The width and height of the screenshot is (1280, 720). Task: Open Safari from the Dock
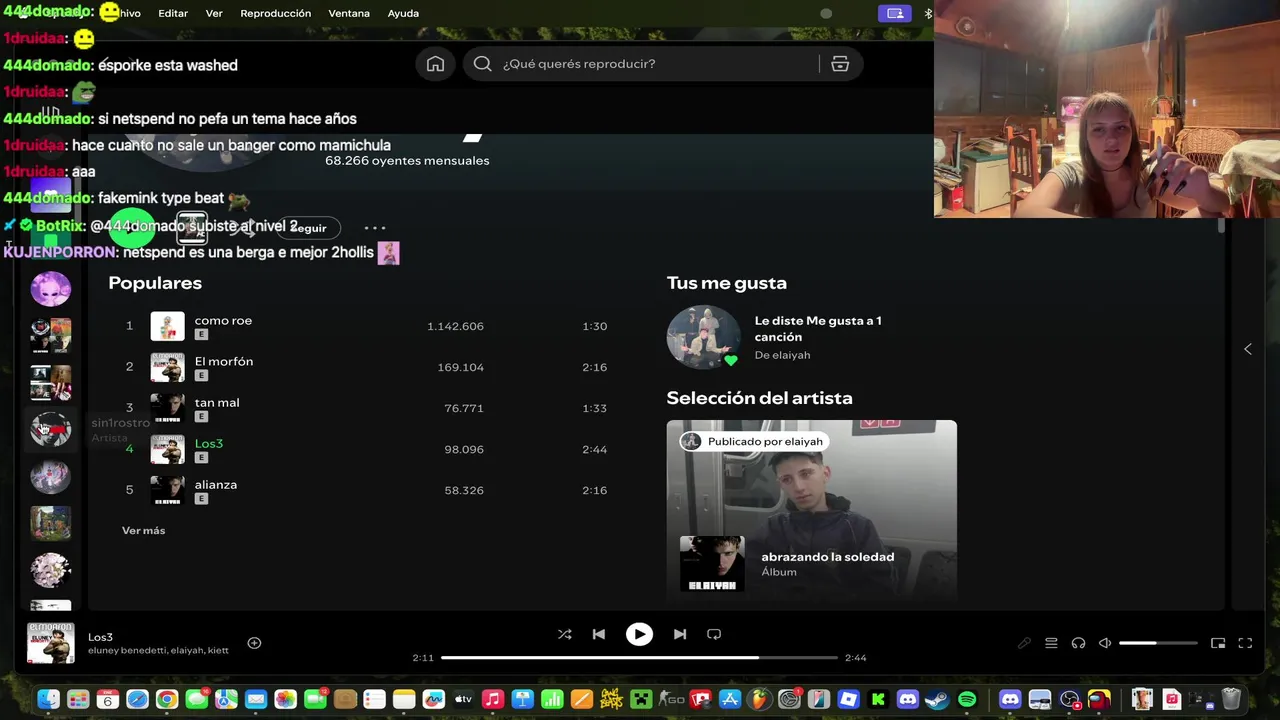click(x=137, y=699)
